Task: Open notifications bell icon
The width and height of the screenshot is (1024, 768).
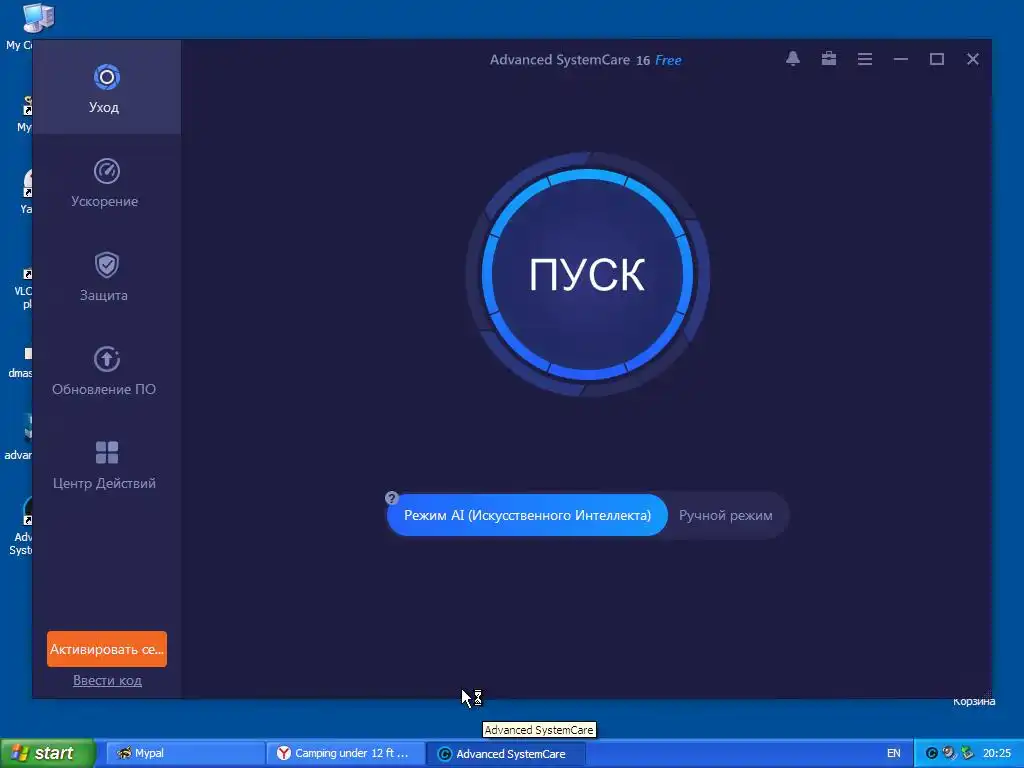Action: [x=793, y=59]
